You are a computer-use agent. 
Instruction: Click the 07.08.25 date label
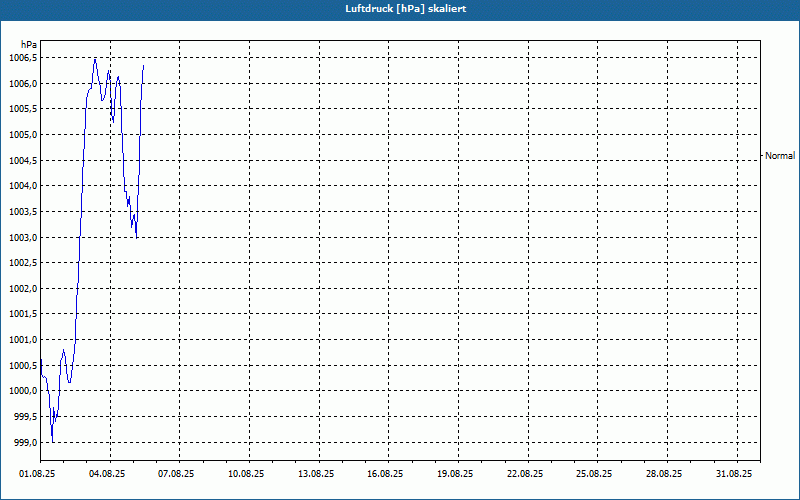pos(176,474)
